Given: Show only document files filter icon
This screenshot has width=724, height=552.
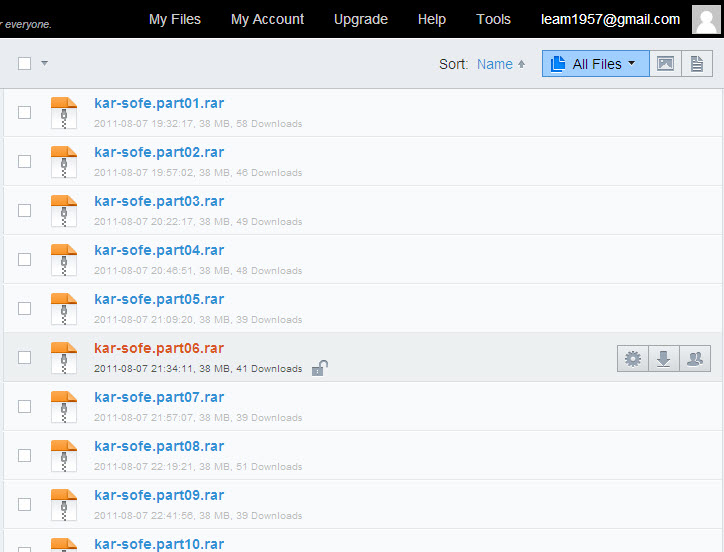Looking at the screenshot, I should coord(697,64).
